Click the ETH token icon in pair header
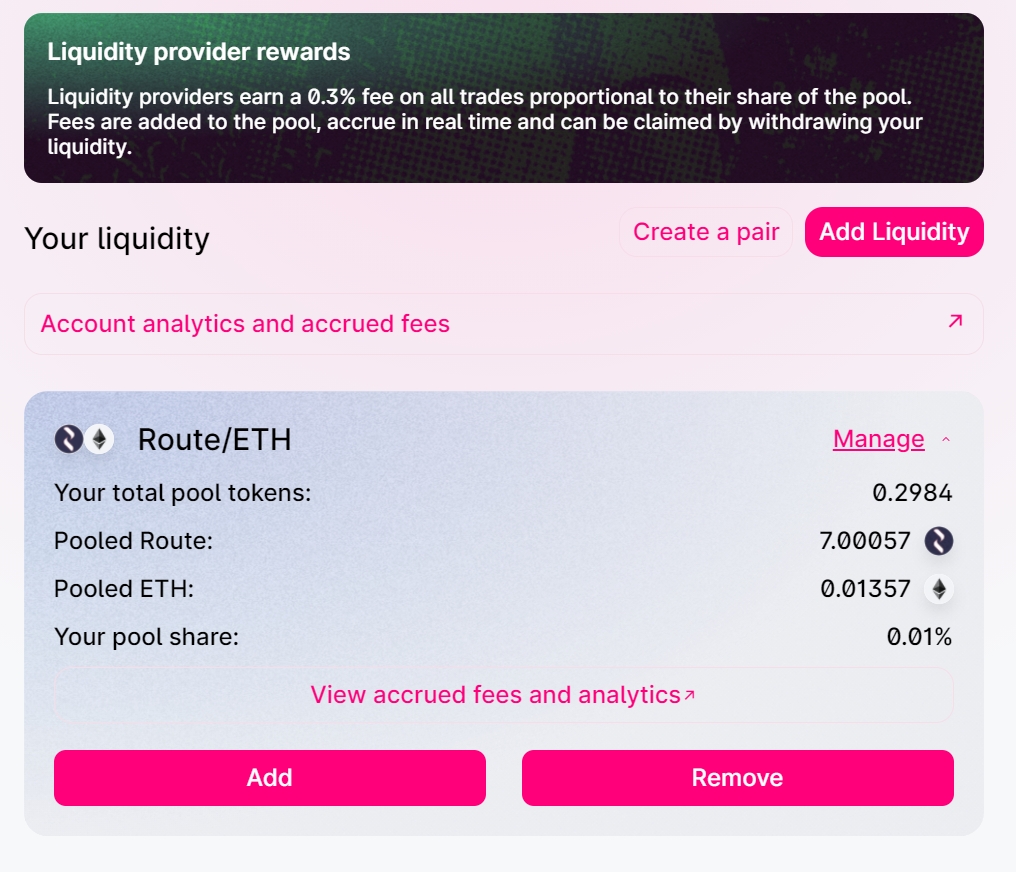Screen dimensions: 1016x872 point(99,439)
